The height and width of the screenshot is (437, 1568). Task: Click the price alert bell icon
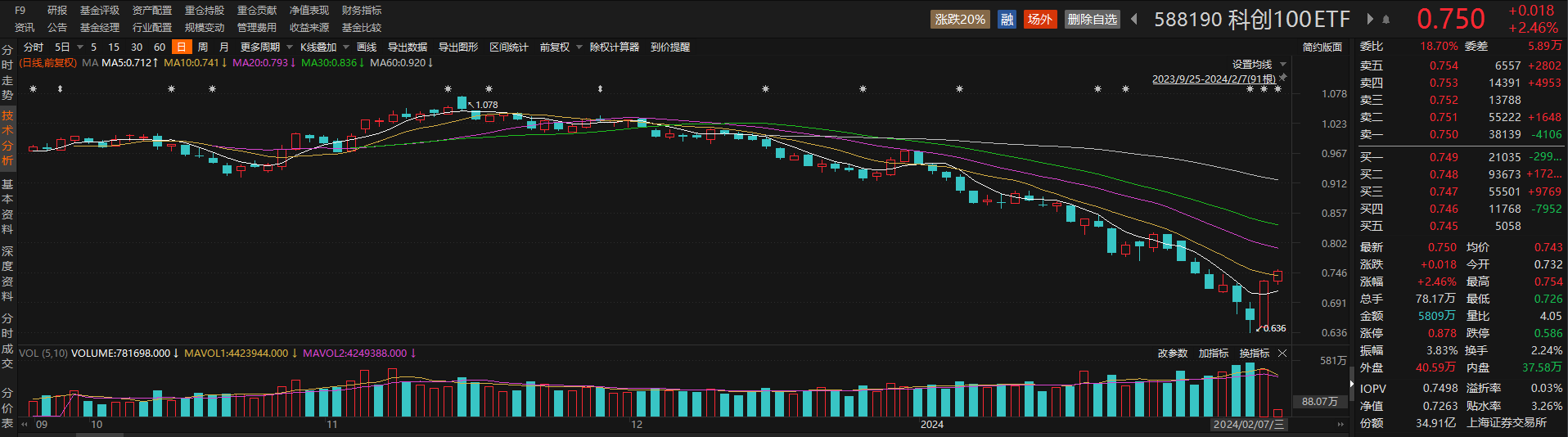(x=1386, y=19)
